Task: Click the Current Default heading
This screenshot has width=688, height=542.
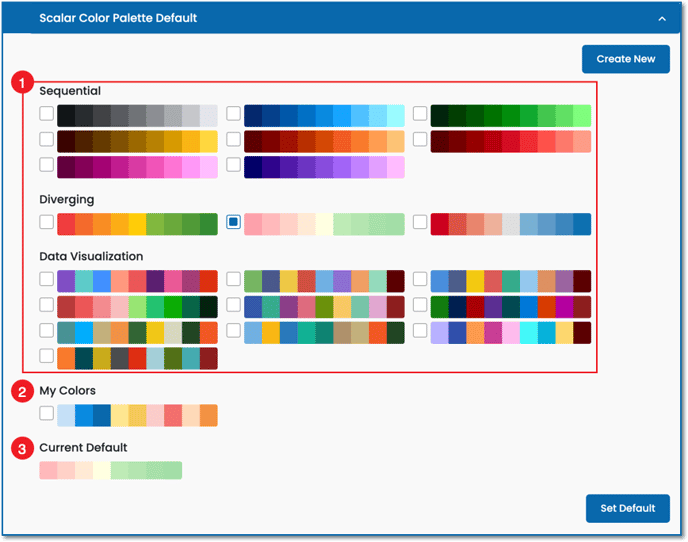Action: (x=83, y=448)
